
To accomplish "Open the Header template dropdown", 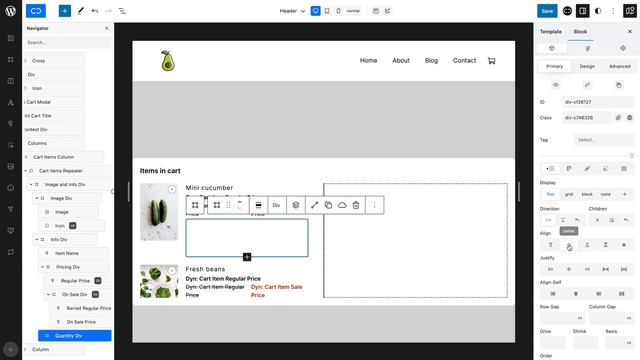I will click(x=292, y=11).
